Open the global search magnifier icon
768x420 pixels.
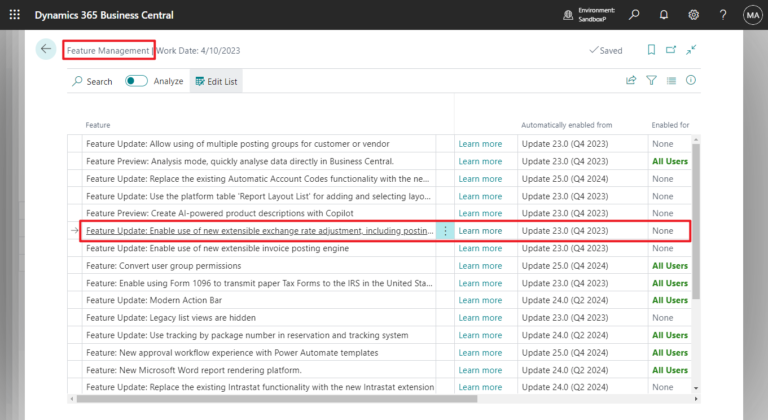(634, 15)
